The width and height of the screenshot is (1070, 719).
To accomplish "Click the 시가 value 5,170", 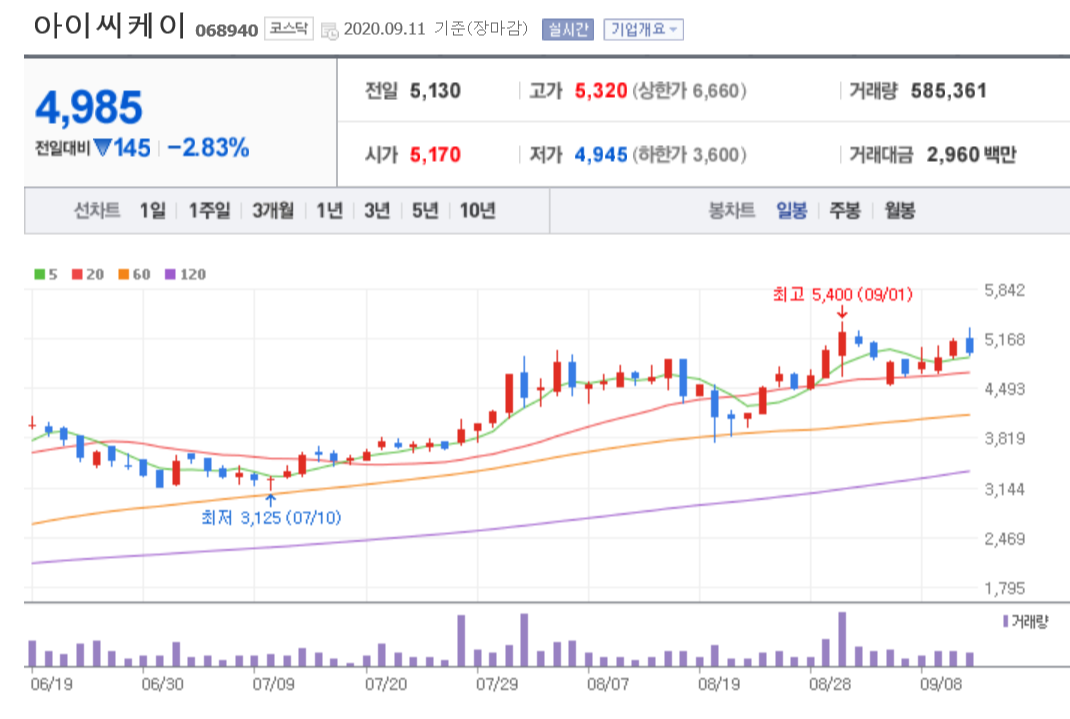I will [435, 155].
